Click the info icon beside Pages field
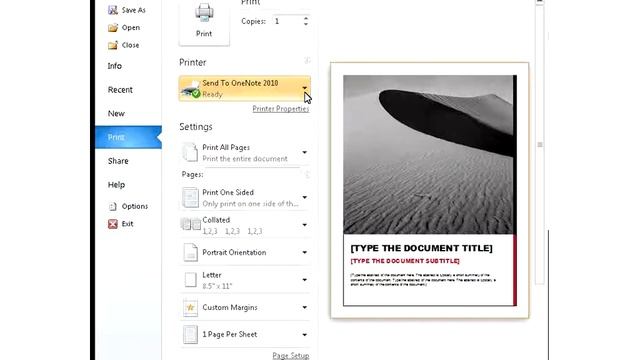The height and width of the screenshot is (360, 640). 307,175
